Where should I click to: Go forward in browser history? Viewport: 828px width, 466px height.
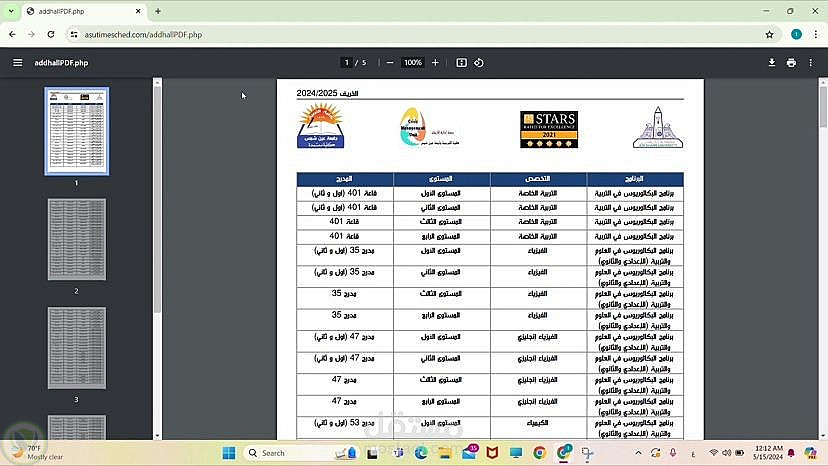(x=31, y=35)
